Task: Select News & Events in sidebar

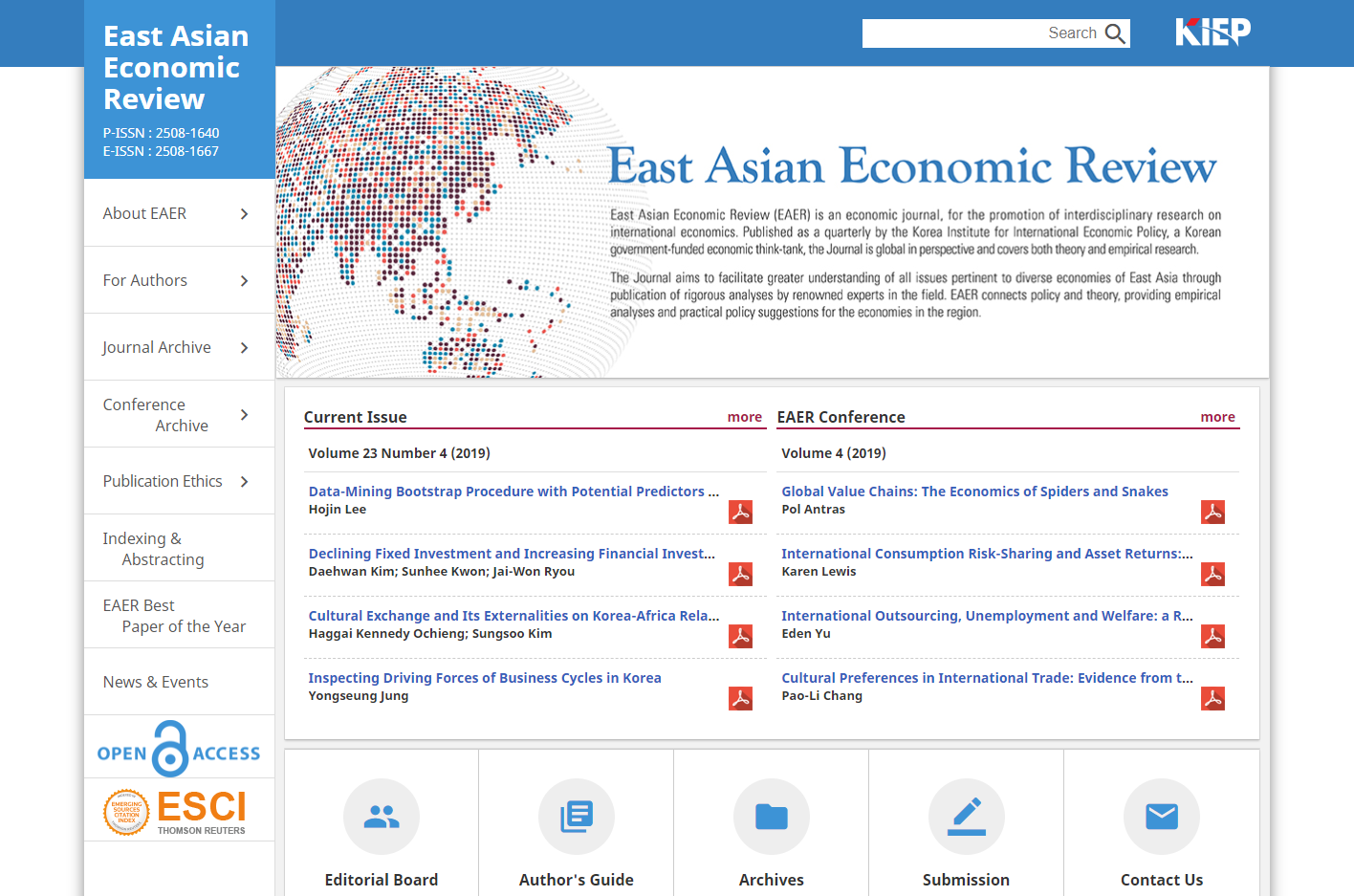Action: point(156,682)
